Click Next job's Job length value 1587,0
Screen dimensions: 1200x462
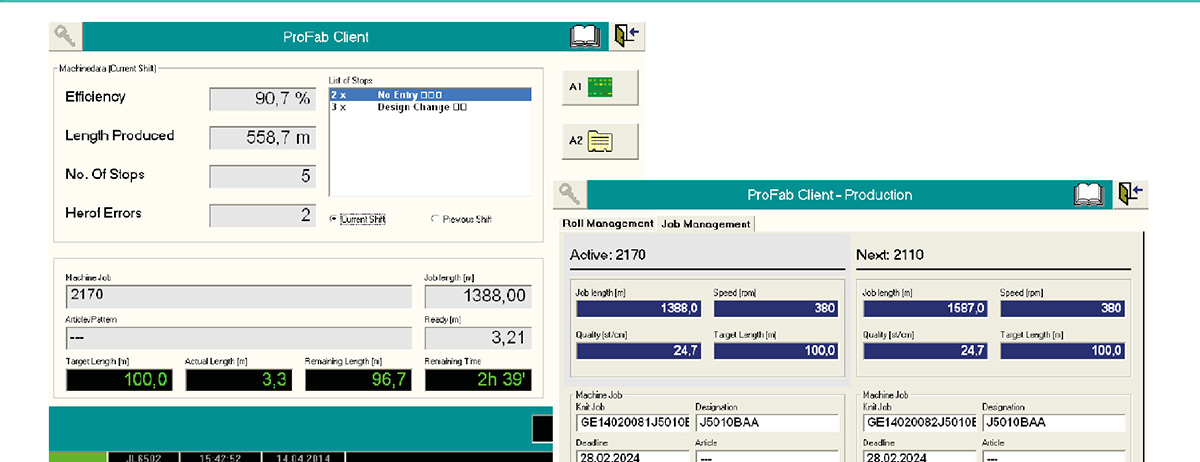tap(924, 309)
